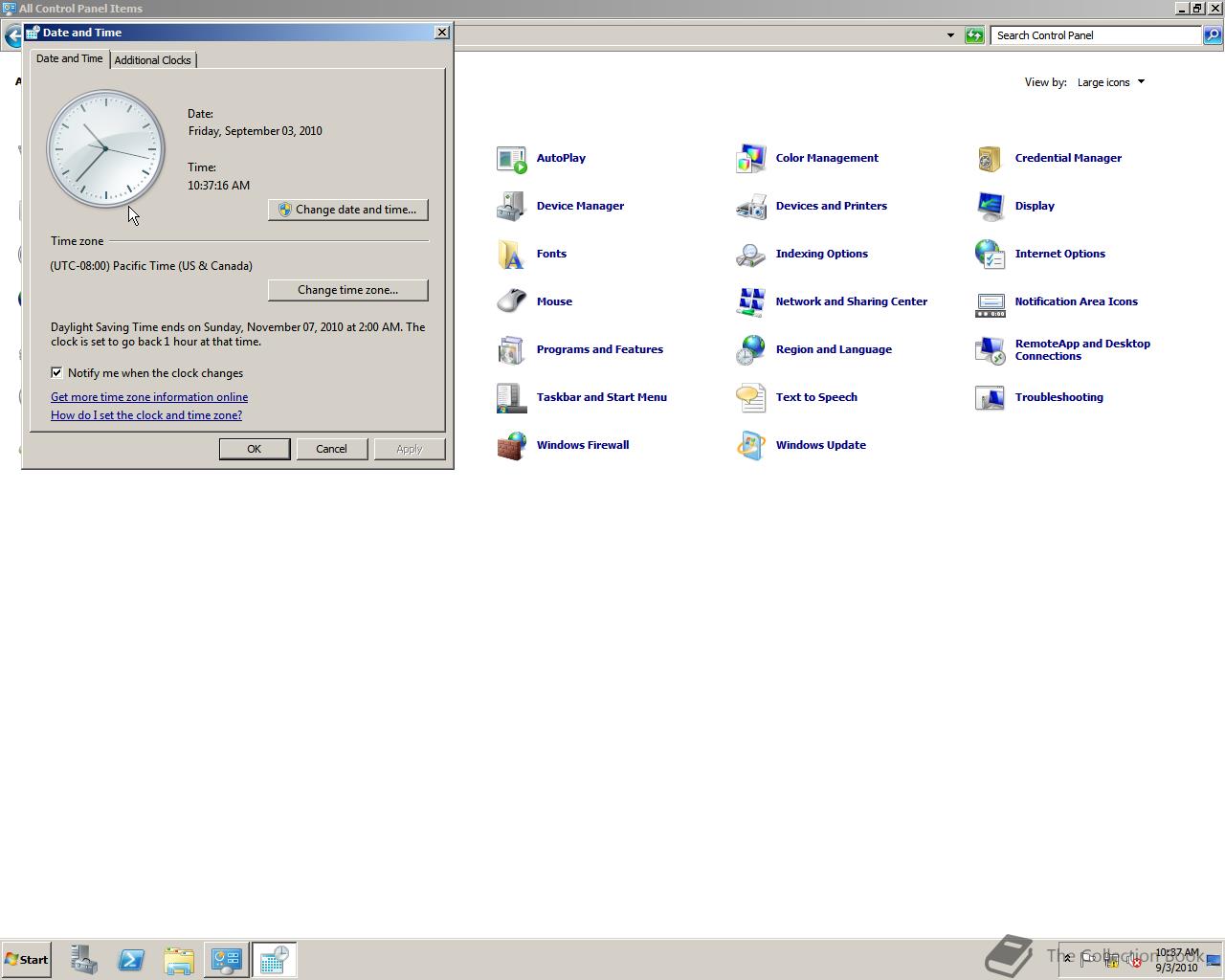This screenshot has width=1225, height=980.
Task: Open the Display icon
Action: pyautogui.click(x=991, y=207)
